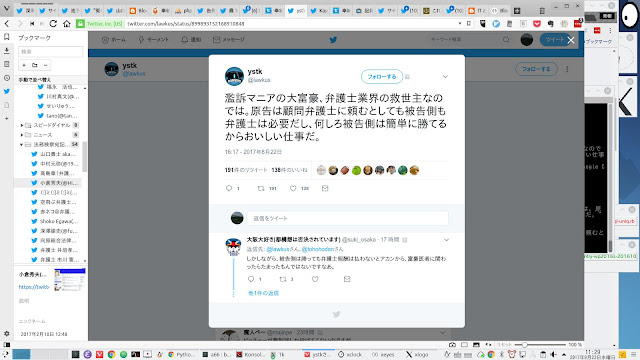640x360 pixels.
Task: Adjust the page zoom slider
Action: [540, 344]
